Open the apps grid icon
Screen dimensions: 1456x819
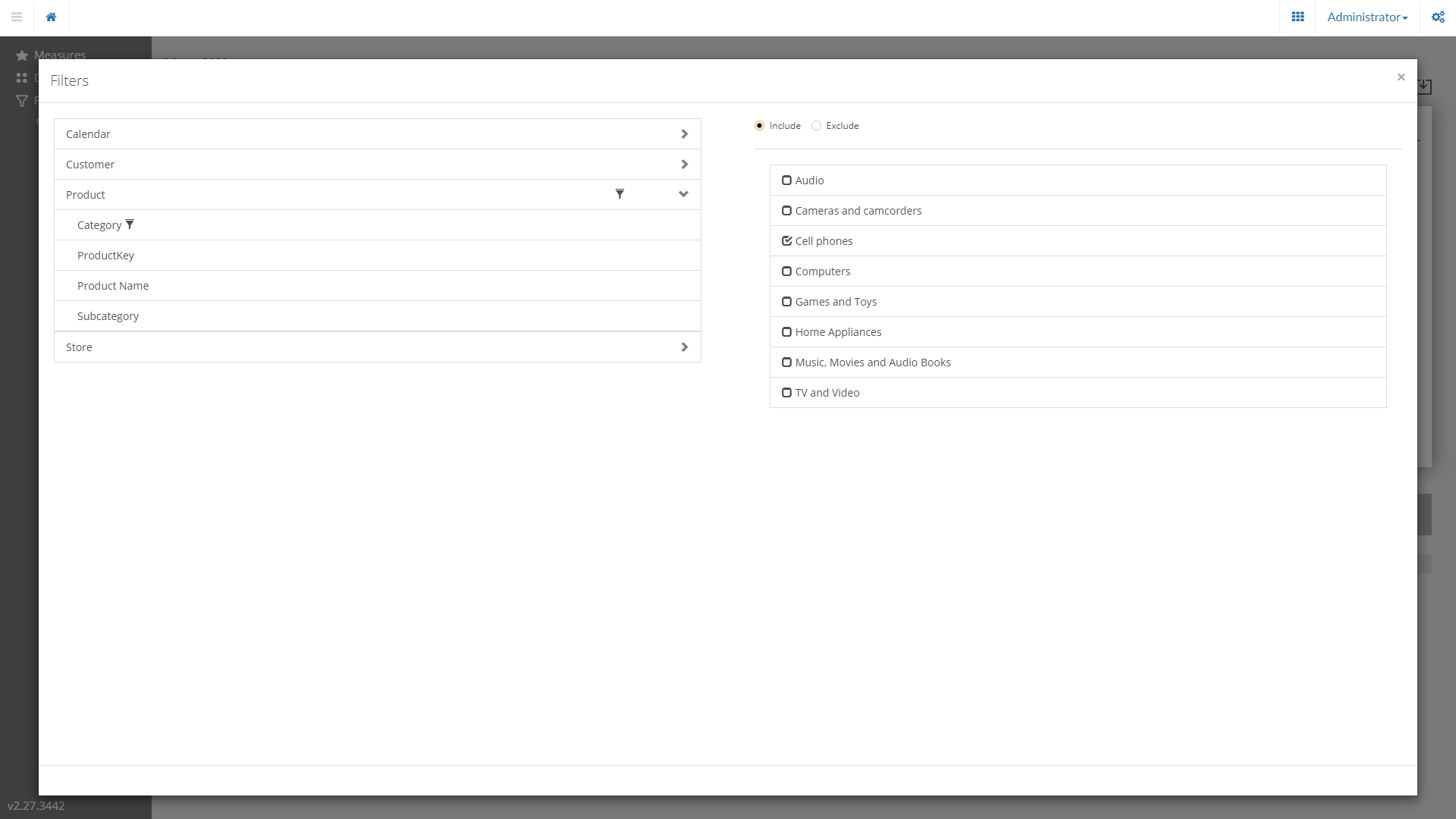pyautogui.click(x=1298, y=17)
